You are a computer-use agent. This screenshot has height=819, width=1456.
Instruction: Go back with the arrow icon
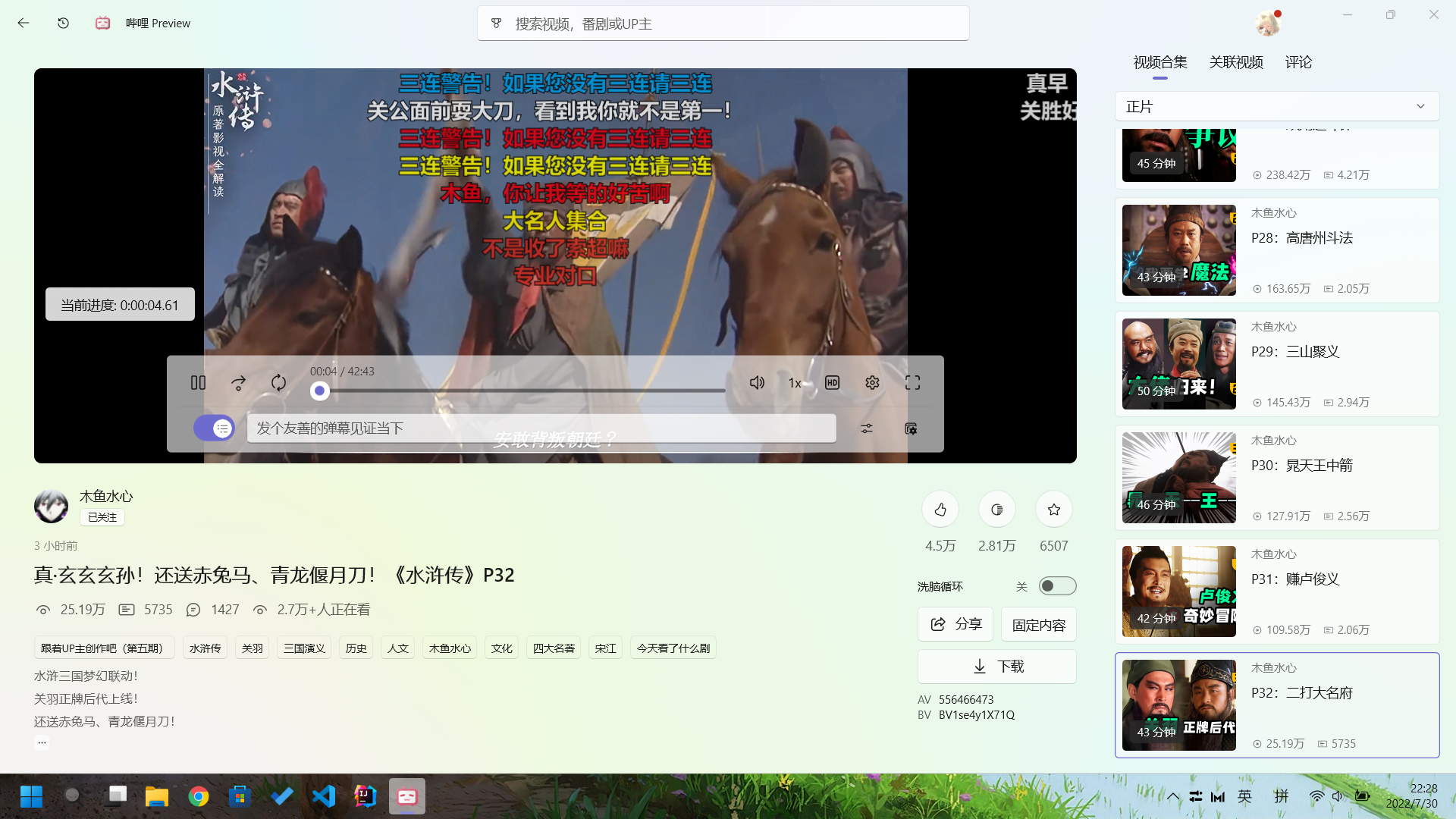tap(24, 24)
